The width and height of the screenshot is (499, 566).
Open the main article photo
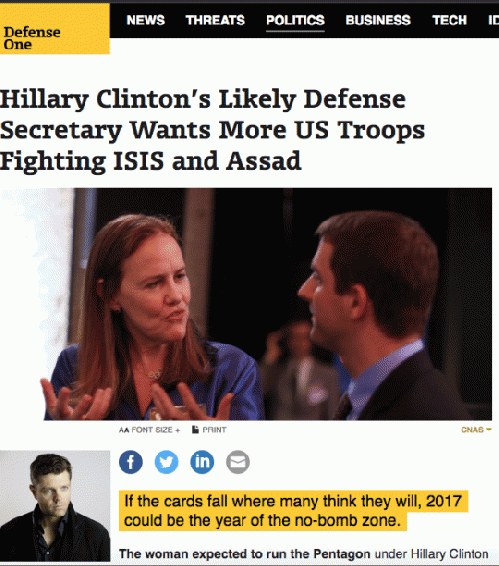click(246, 304)
